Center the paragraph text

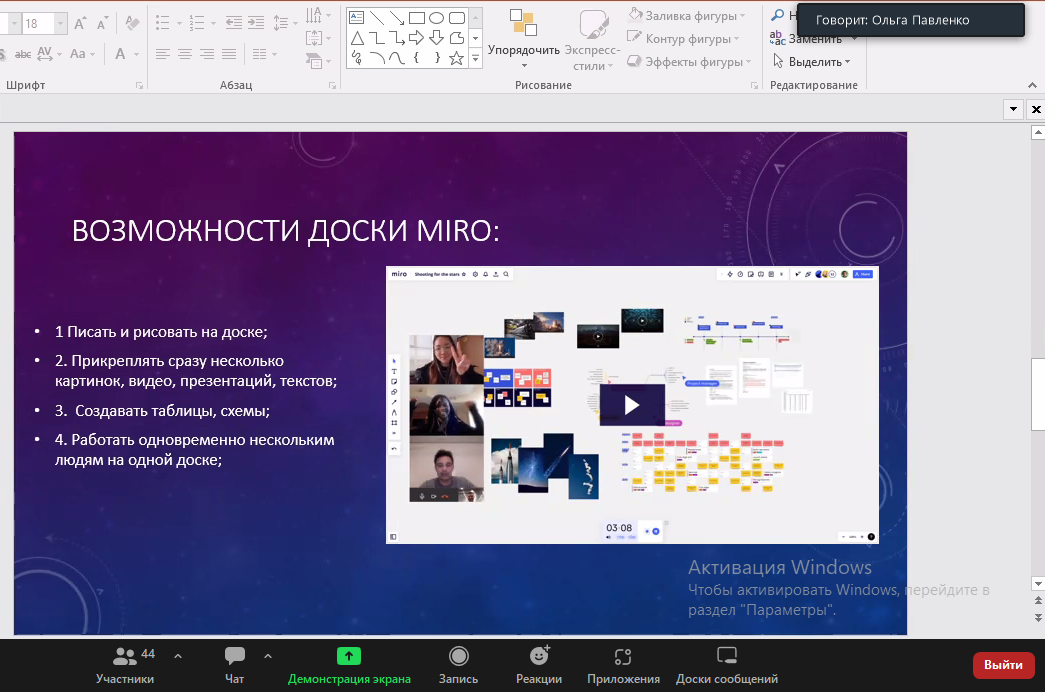tap(185, 54)
